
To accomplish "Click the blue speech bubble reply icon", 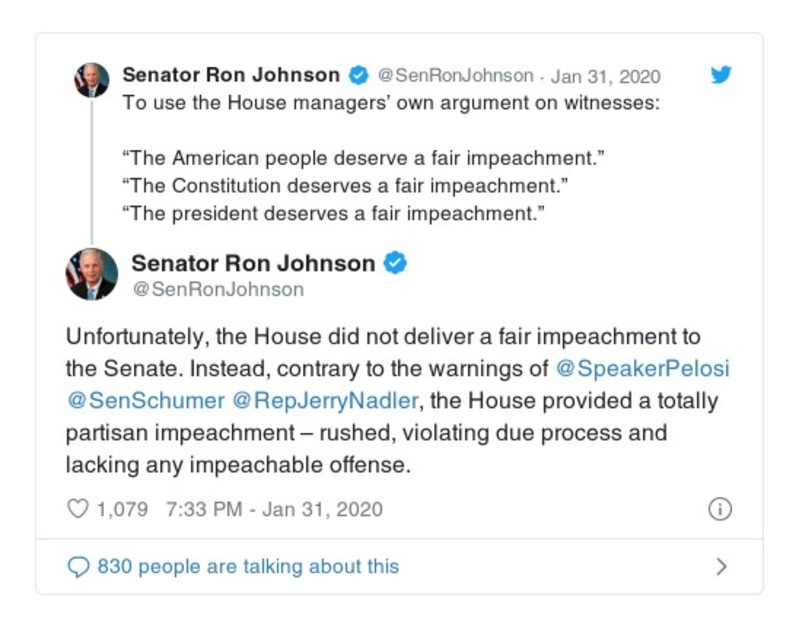I will point(78,567).
